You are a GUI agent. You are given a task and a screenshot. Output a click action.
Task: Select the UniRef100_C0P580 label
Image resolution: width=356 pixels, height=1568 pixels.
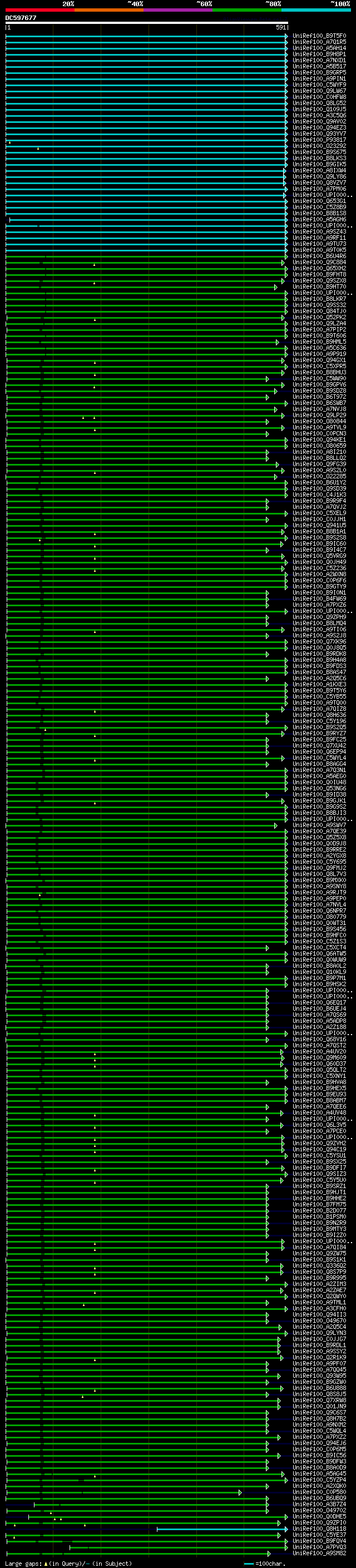(x=319, y=1492)
